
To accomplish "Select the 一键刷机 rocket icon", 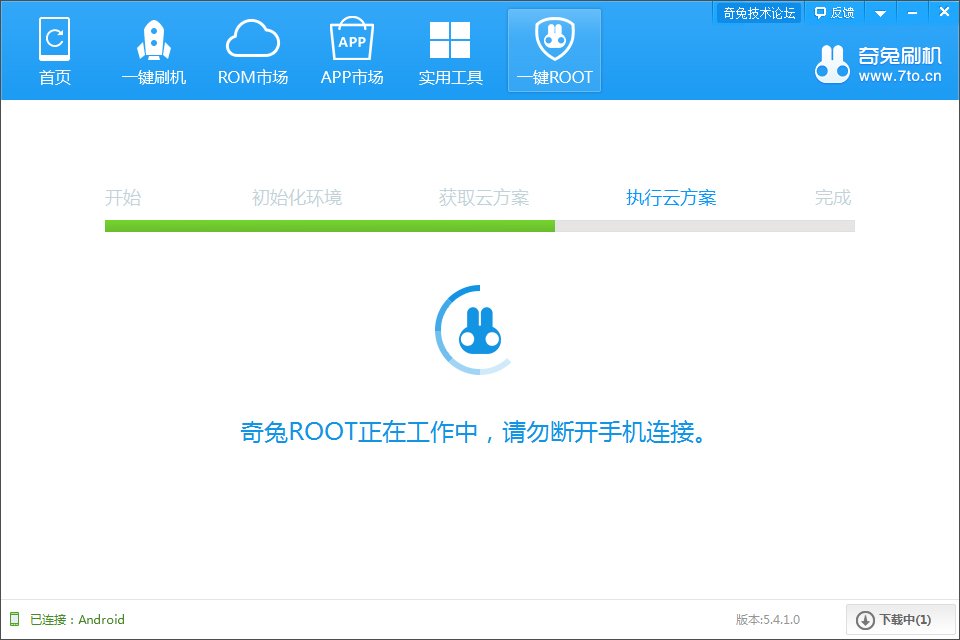I will click(154, 40).
